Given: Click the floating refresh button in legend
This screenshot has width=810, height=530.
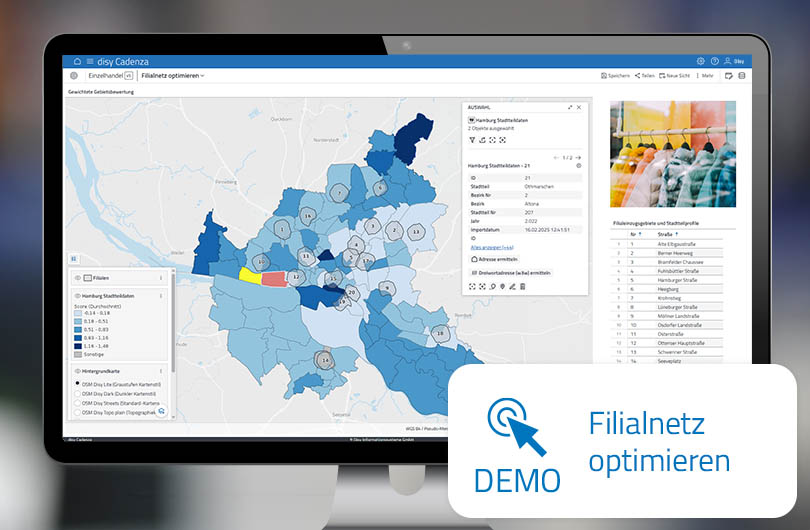Looking at the screenshot, I should click(x=162, y=411).
